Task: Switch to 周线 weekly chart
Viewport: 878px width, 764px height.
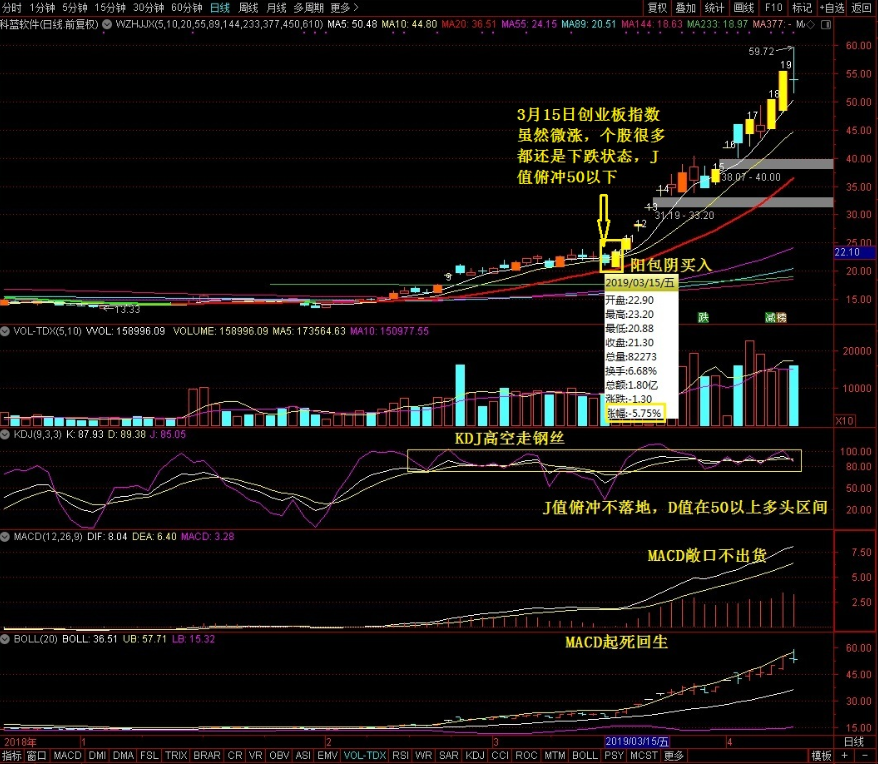Action: 248,7
